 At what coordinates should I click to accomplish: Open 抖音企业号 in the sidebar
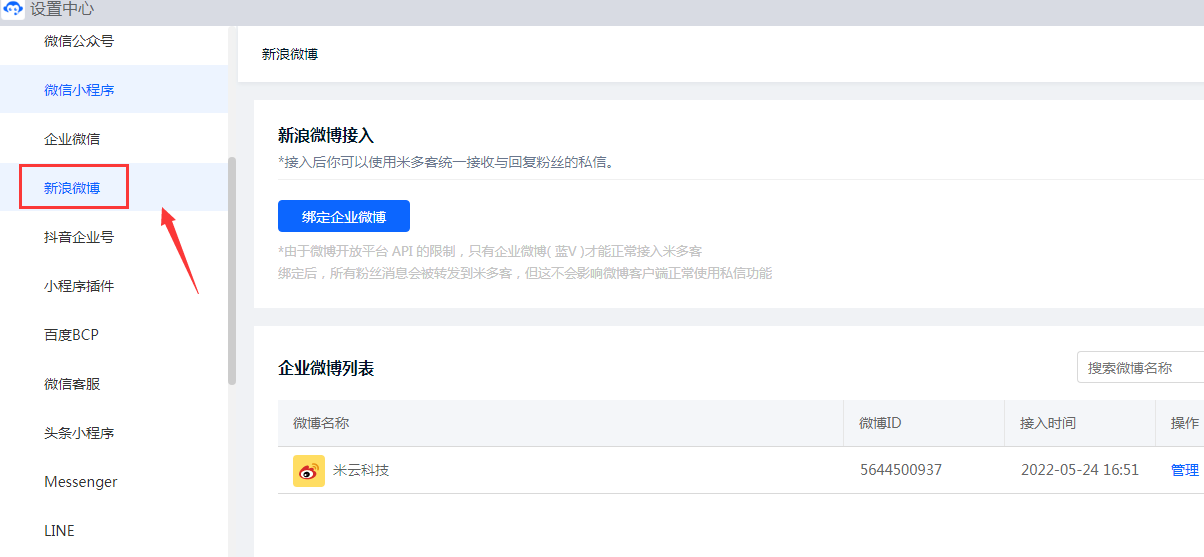point(79,237)
